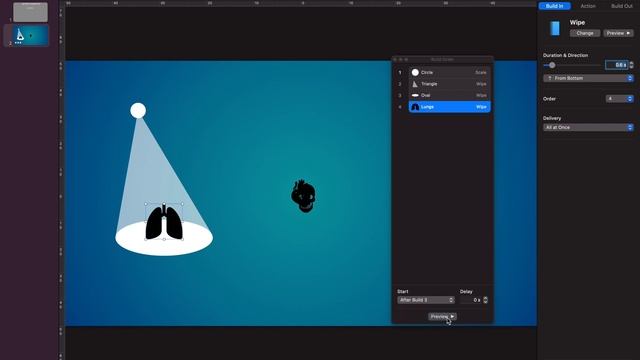Open the All at Once delivery dropdown

(588, 127)
